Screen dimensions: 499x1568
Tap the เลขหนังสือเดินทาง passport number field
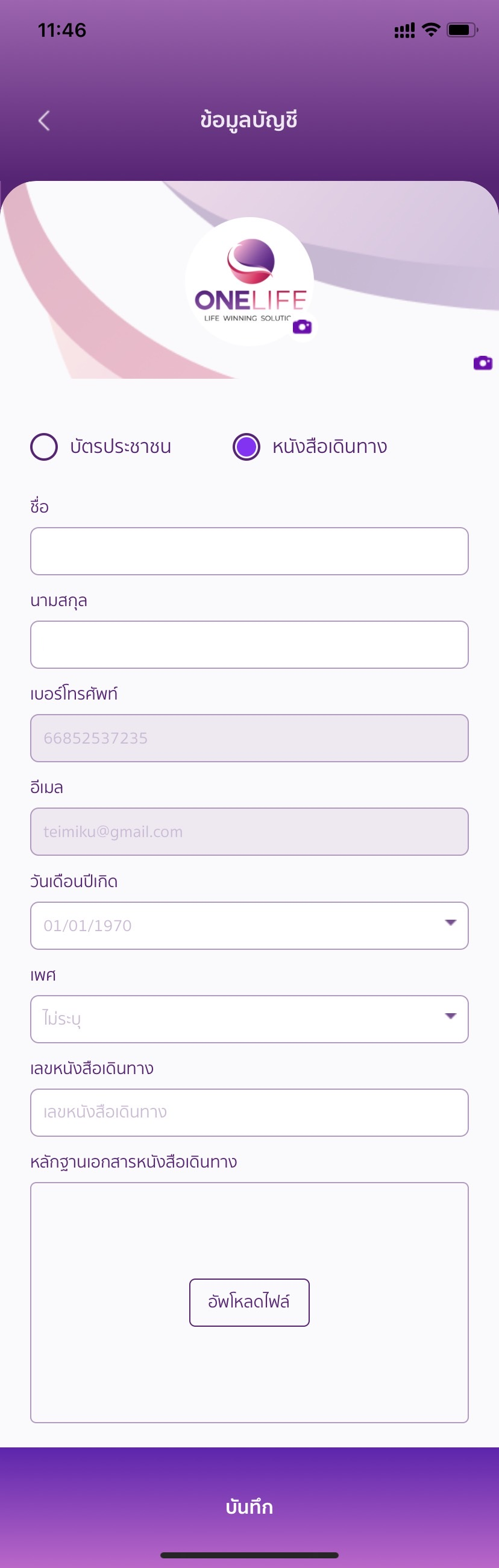(x=249, y=1112)
